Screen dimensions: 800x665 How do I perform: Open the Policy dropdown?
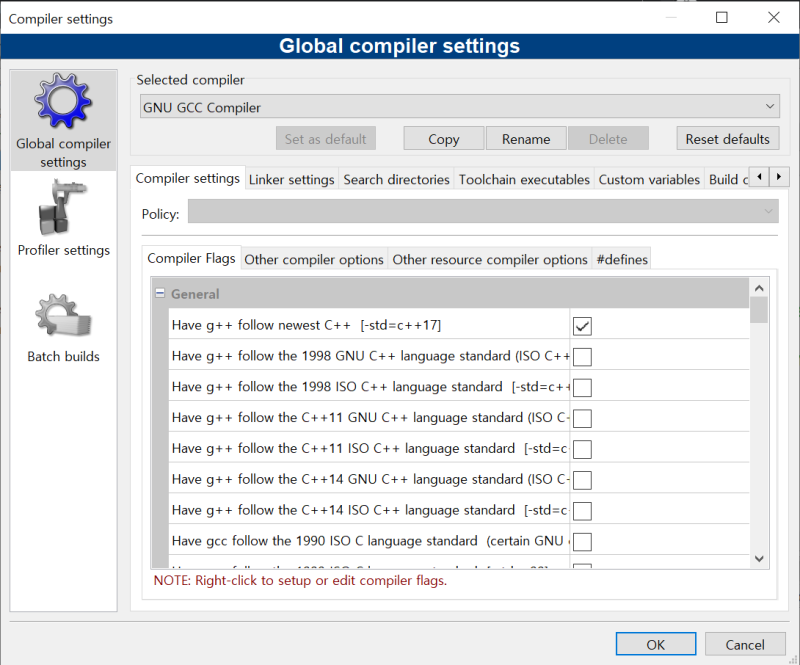click(483, 211)
